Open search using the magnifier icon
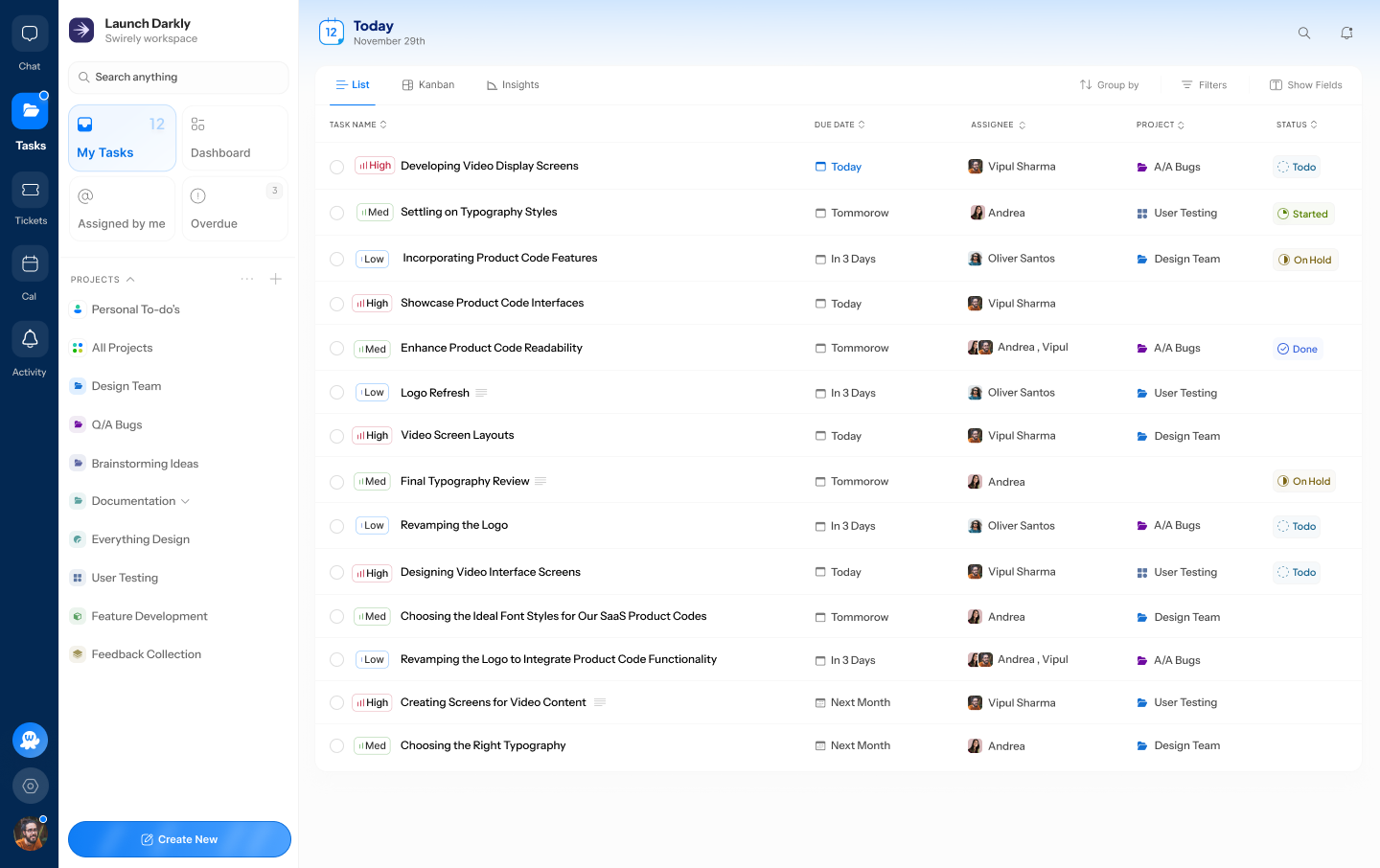The height and width of the screenshot is (868, 1380). (1304, 32)
